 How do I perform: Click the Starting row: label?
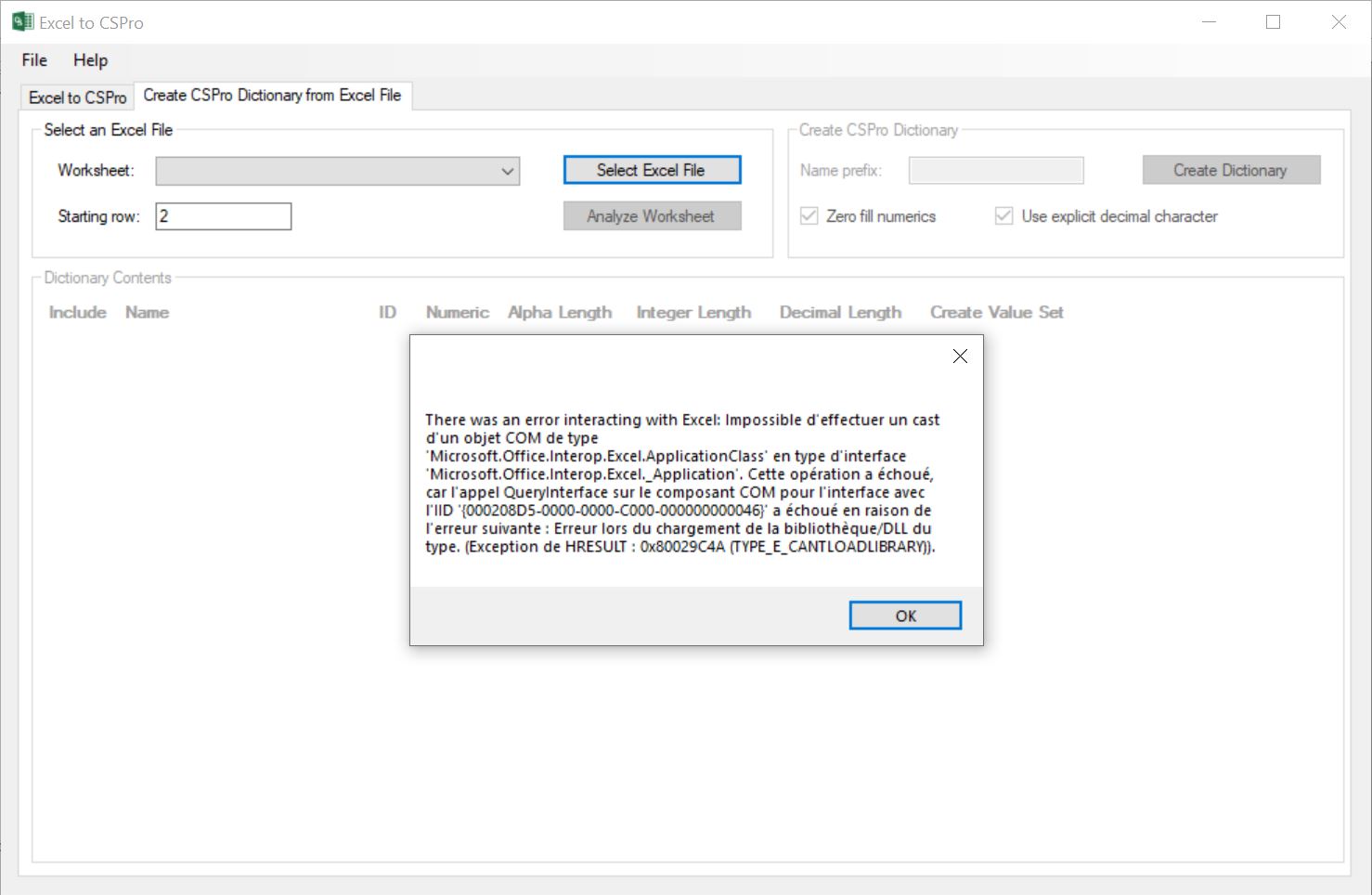pyautogui.click(x=99, y=216)
